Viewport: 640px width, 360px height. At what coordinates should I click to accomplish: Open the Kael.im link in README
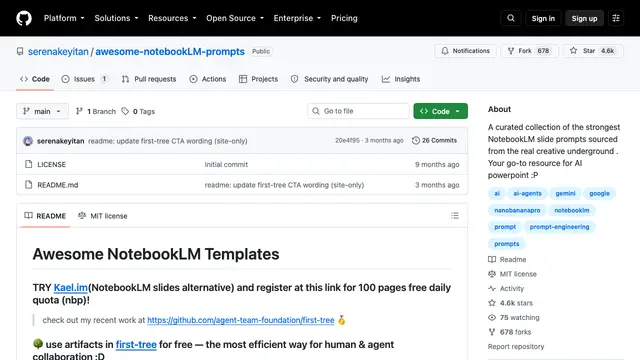click(71, 287)
